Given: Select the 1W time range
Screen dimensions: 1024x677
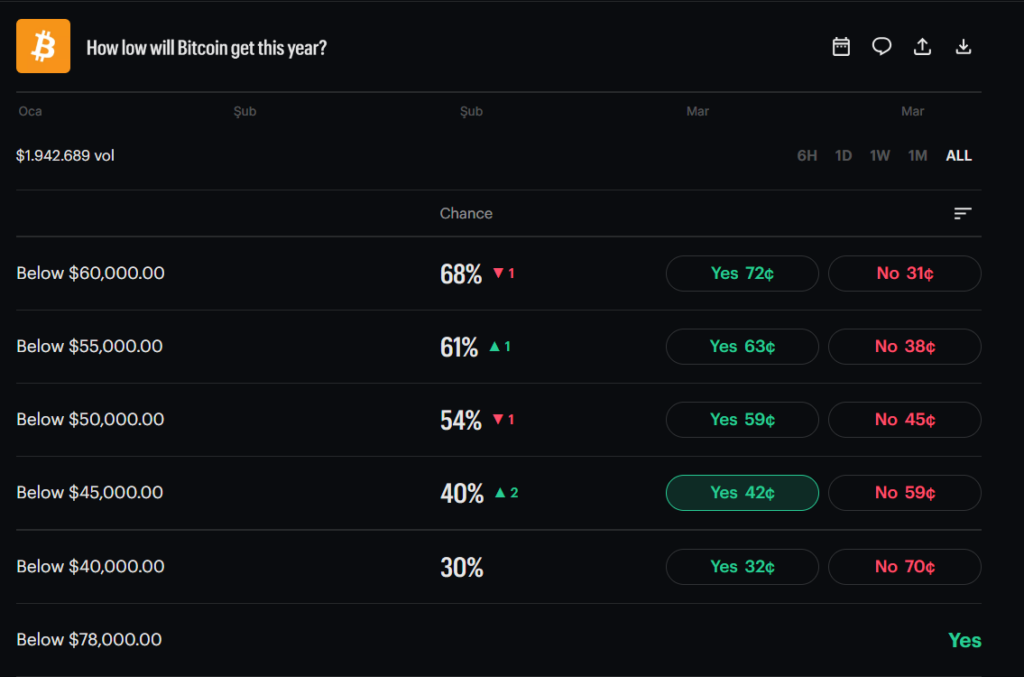Looking at the screenshot, I should [879, 156].
